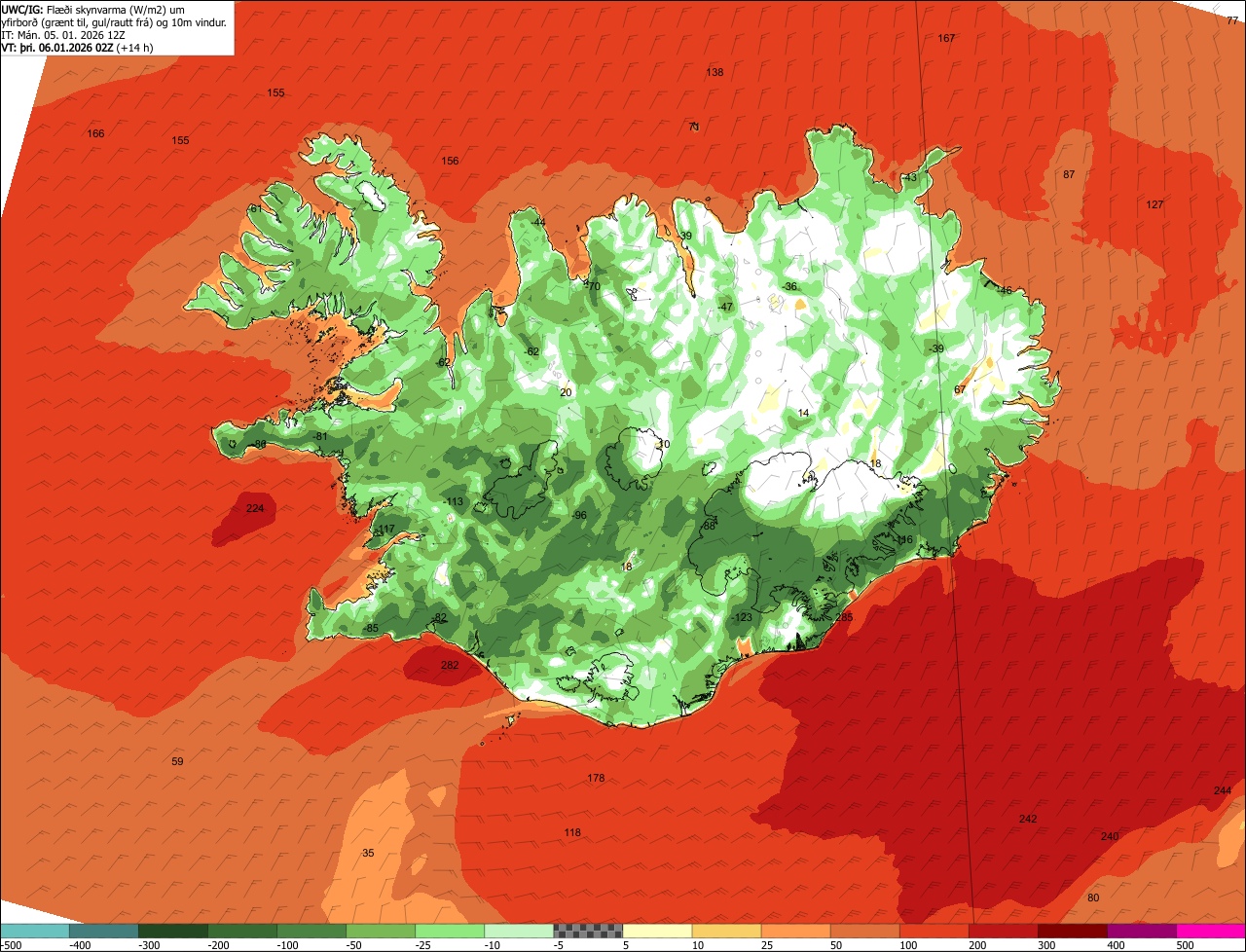This screenshot has height=952, width=1246.
Task: Click the map value -123 in south Iceland
Action: coord(742,617)
